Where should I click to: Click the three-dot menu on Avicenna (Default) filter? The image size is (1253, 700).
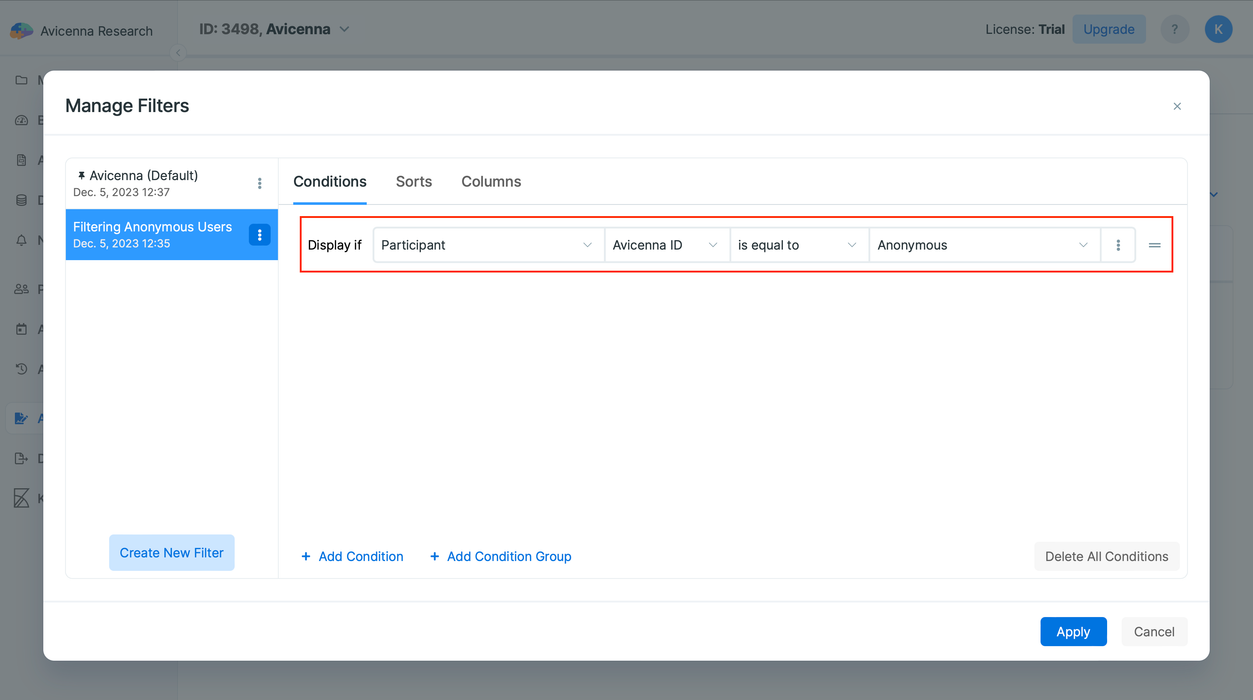point(259,183)
